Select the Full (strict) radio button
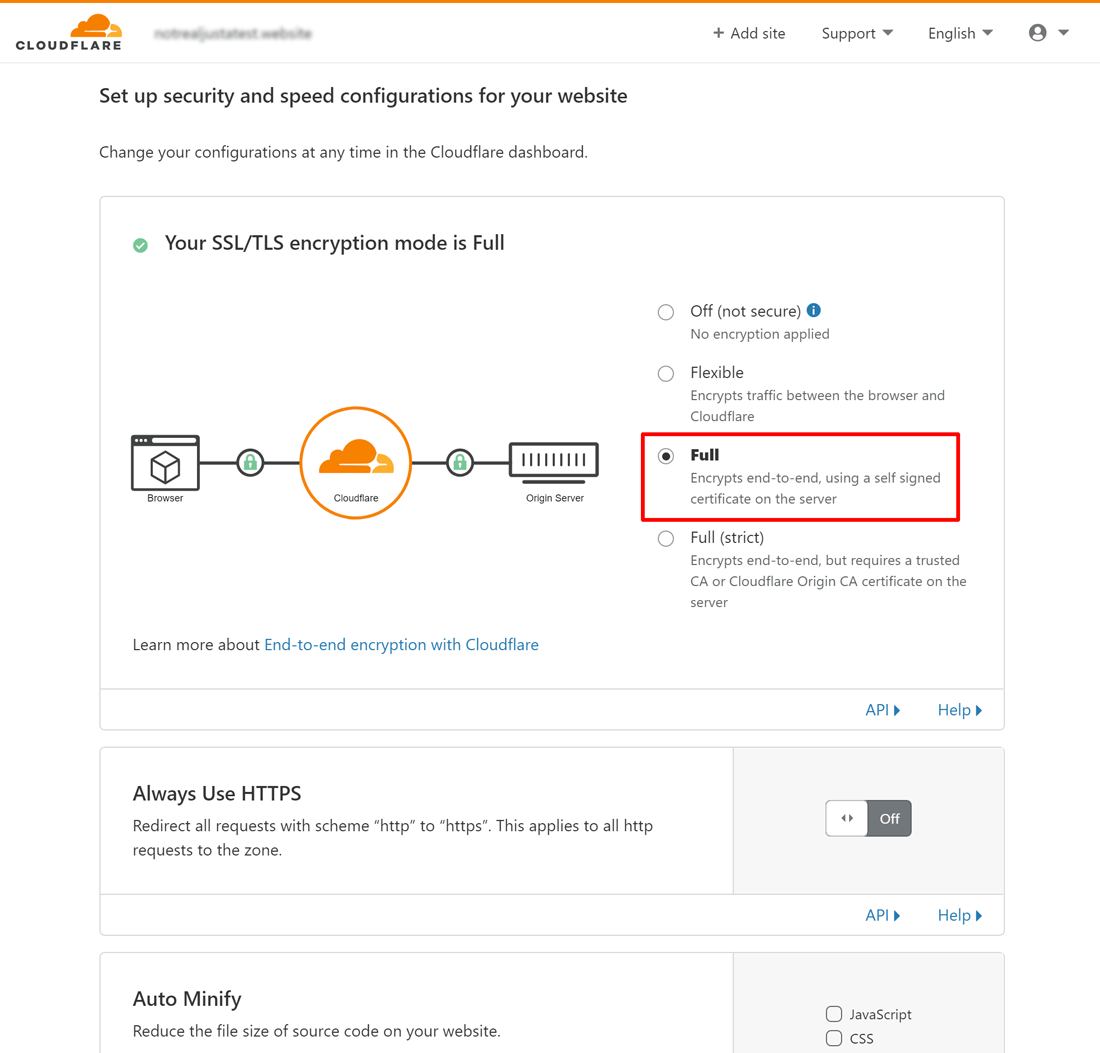Screen dimensions: 1100x1053 [x=666, y=538]
